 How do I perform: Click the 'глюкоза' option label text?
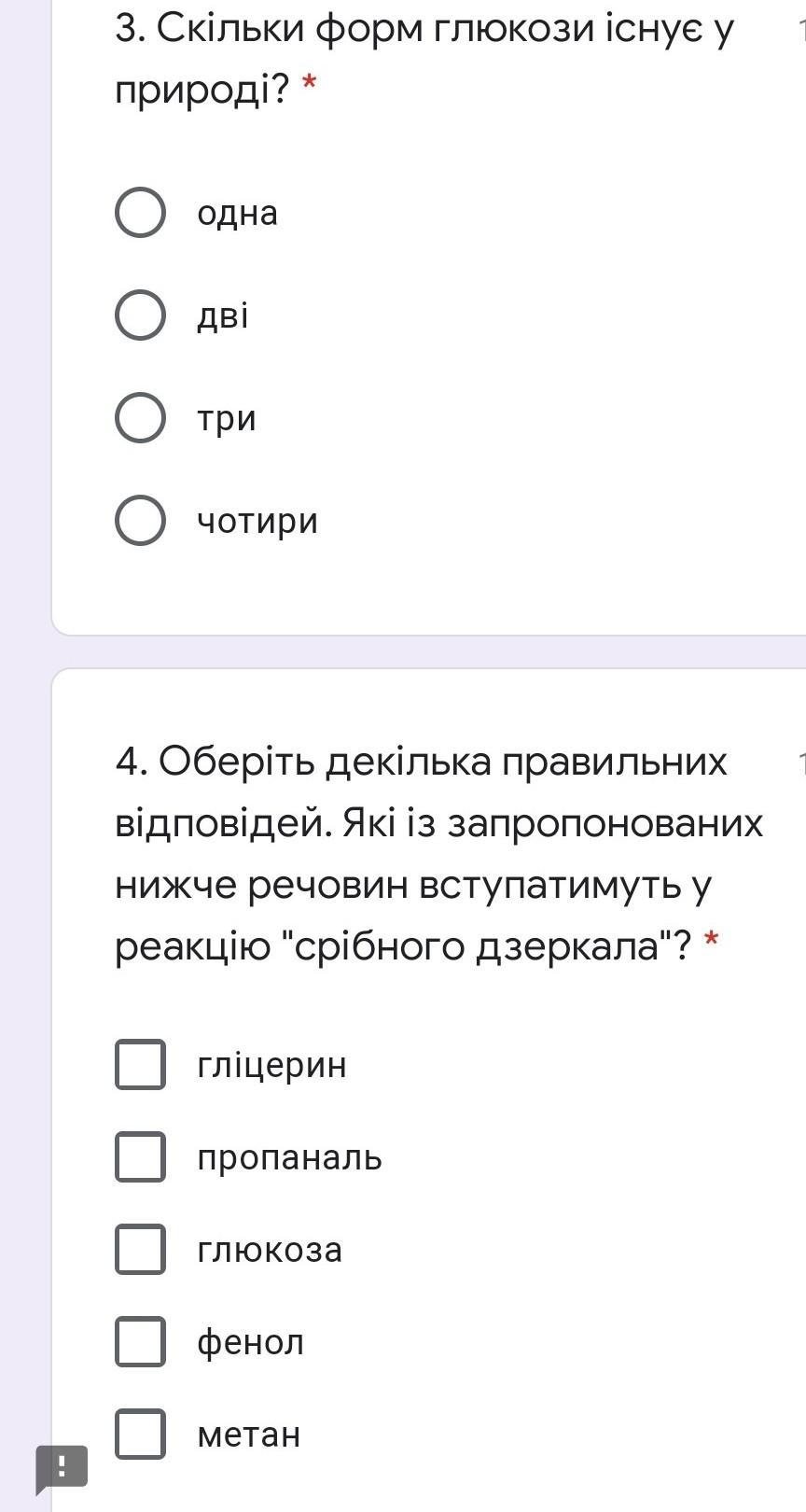270,1251
